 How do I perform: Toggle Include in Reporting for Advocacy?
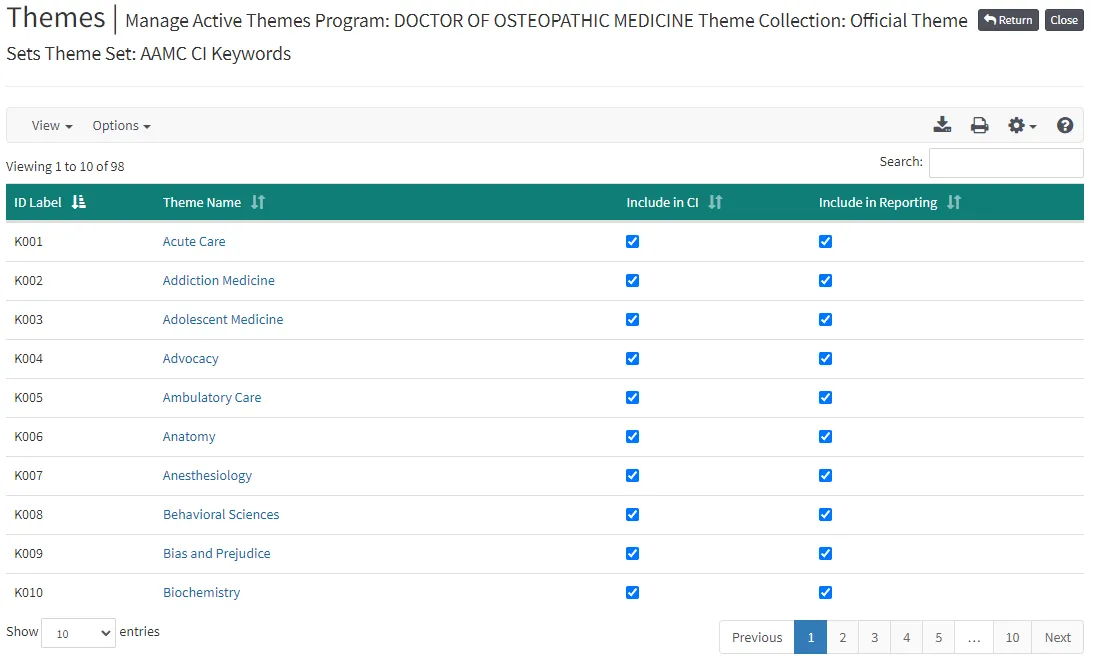(x=825, y=358)
